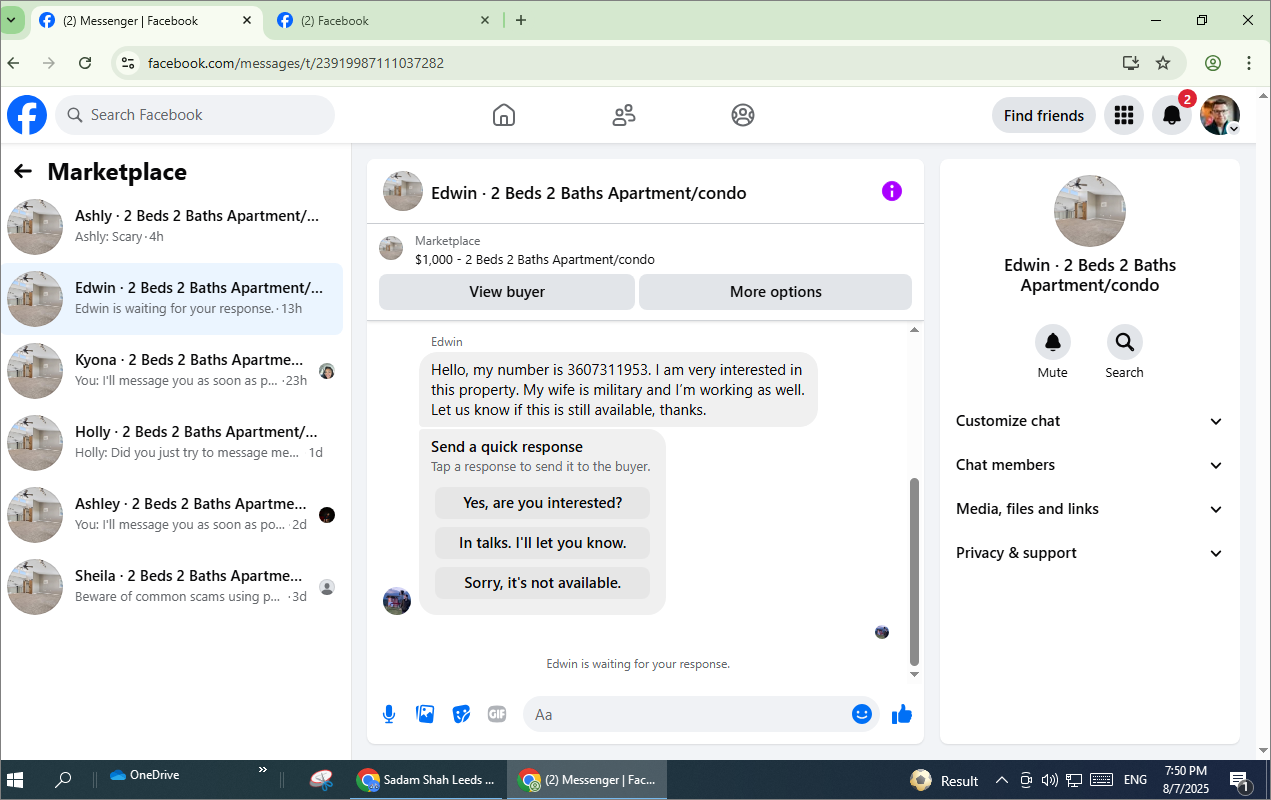Send a thumbs-up like
1271x800 pixels.
[x=902, y=714]
